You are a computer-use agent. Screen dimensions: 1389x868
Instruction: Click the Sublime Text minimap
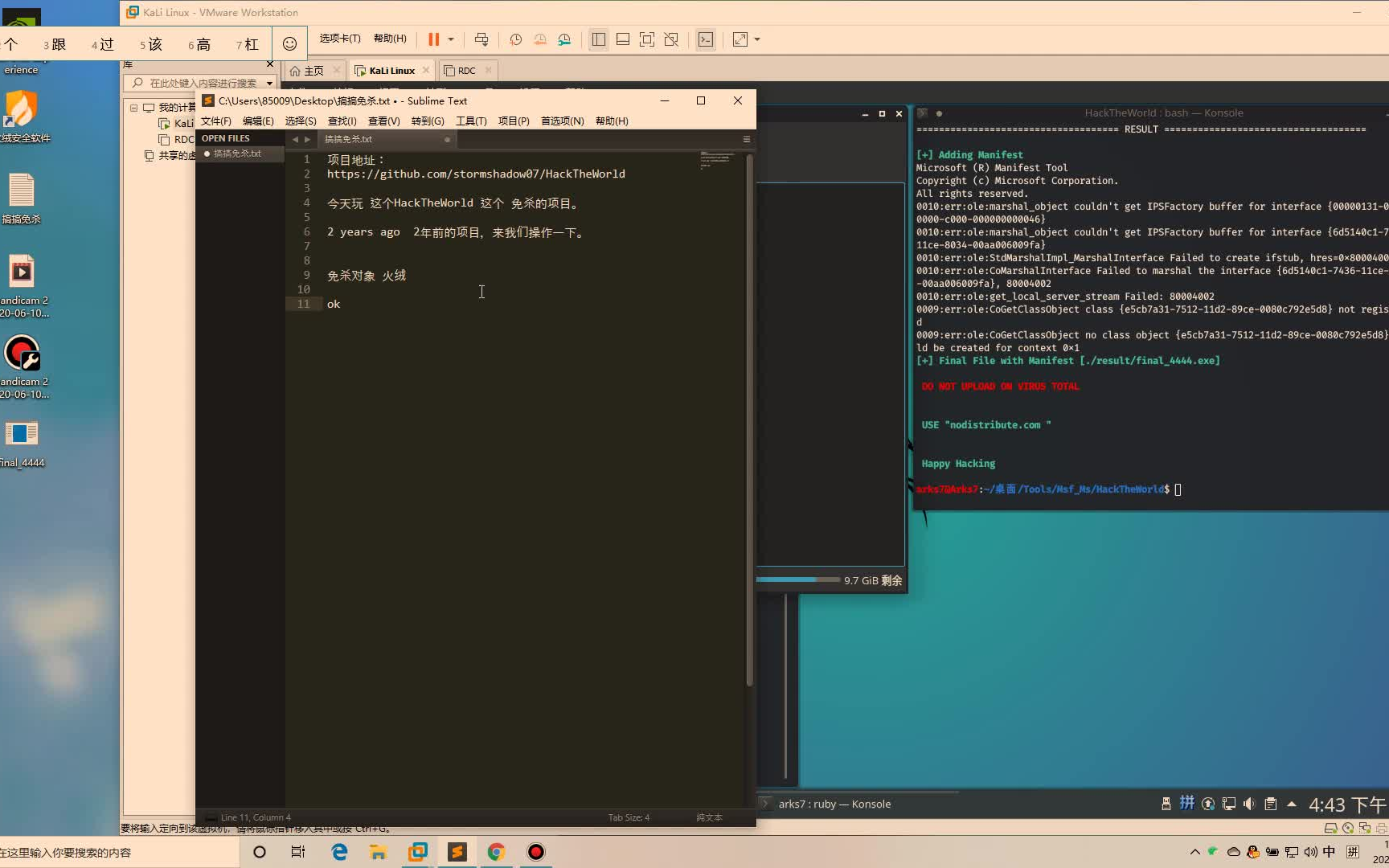point(717,160)
